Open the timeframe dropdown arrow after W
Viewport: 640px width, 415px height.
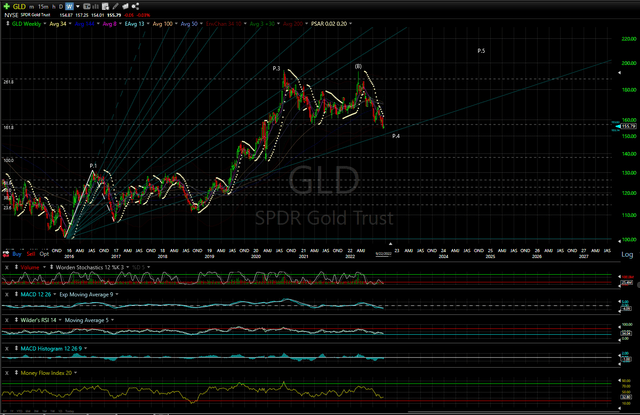pos(78,7)
